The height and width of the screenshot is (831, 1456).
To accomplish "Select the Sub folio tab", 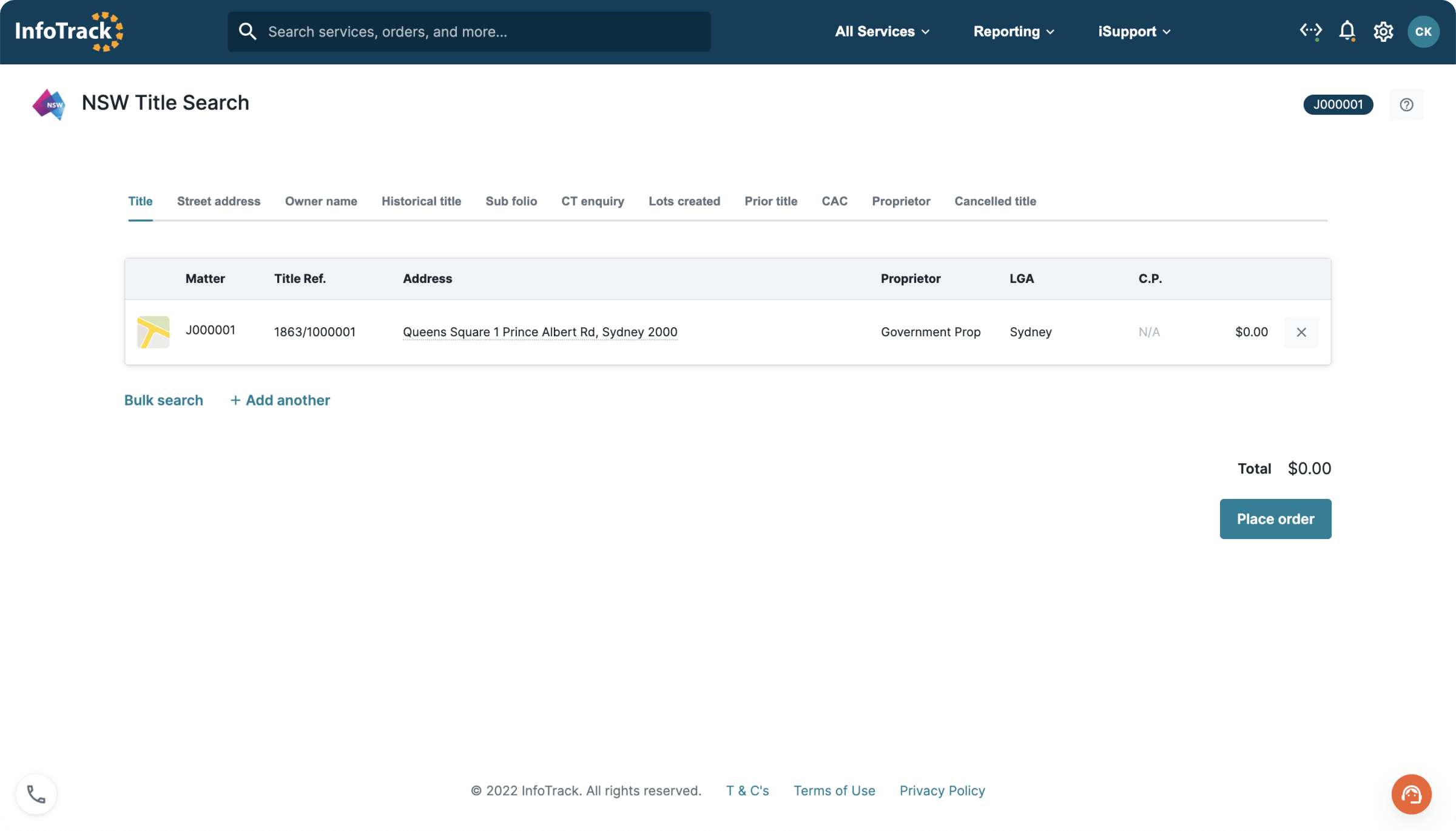I will pos(511,201).
